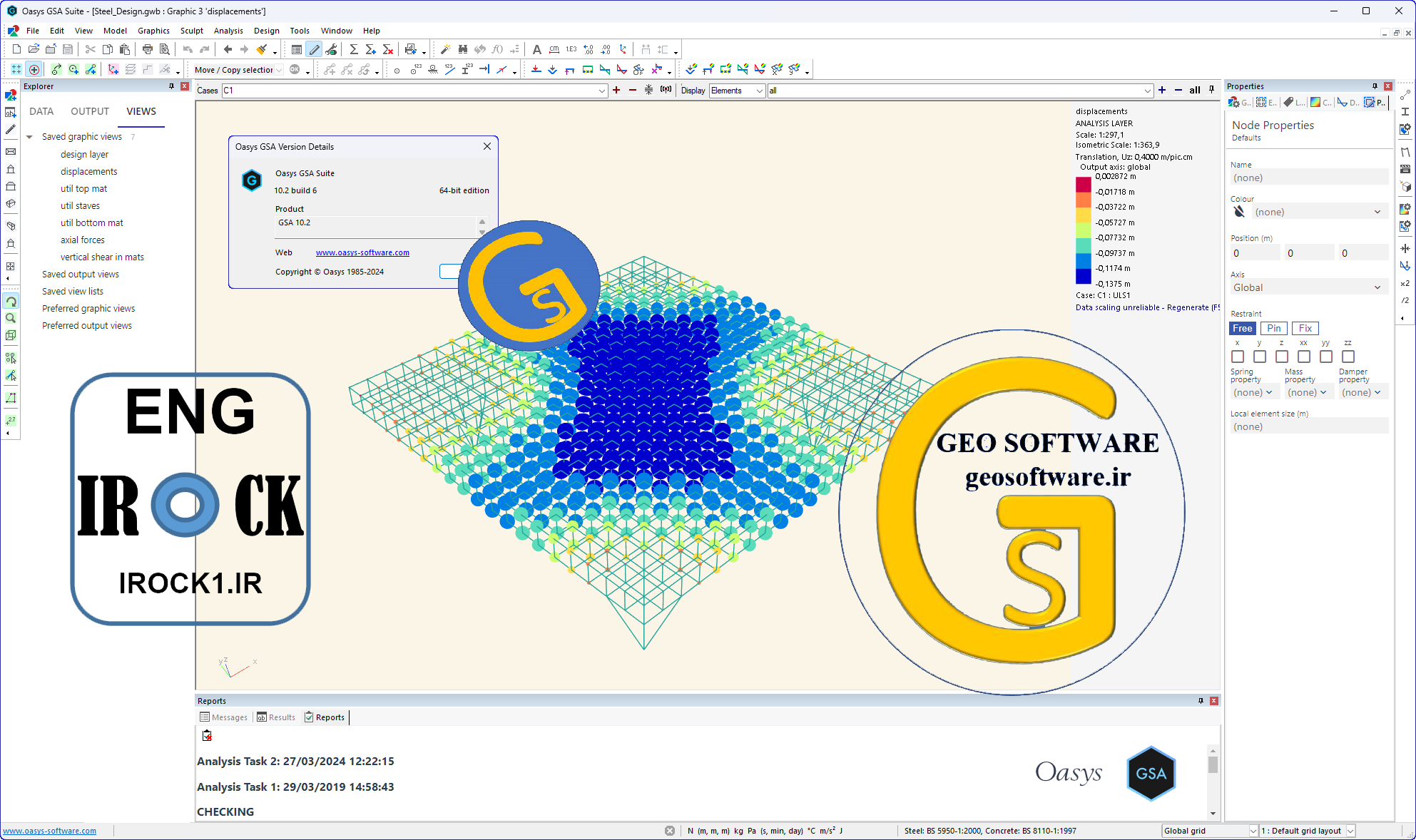Click the 1E3 number format icon
This screenshot has height=840, width=1416.
[571, 49]
